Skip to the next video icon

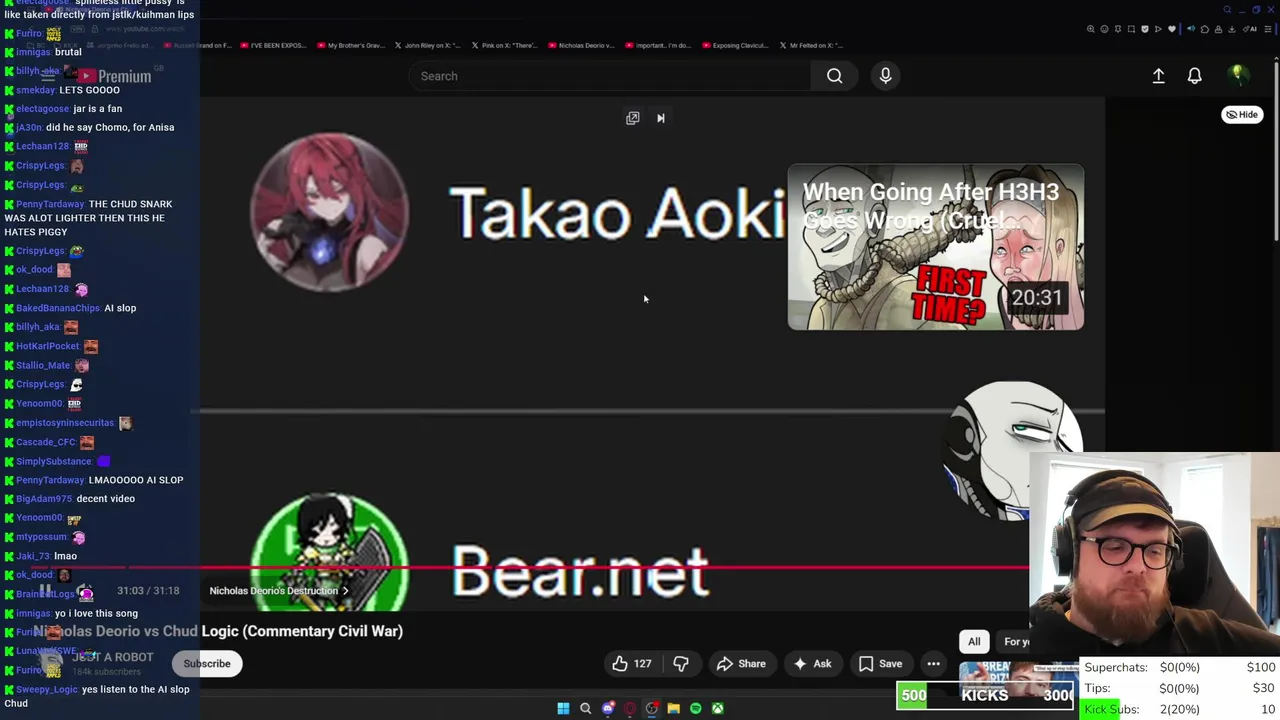[660, 118]
